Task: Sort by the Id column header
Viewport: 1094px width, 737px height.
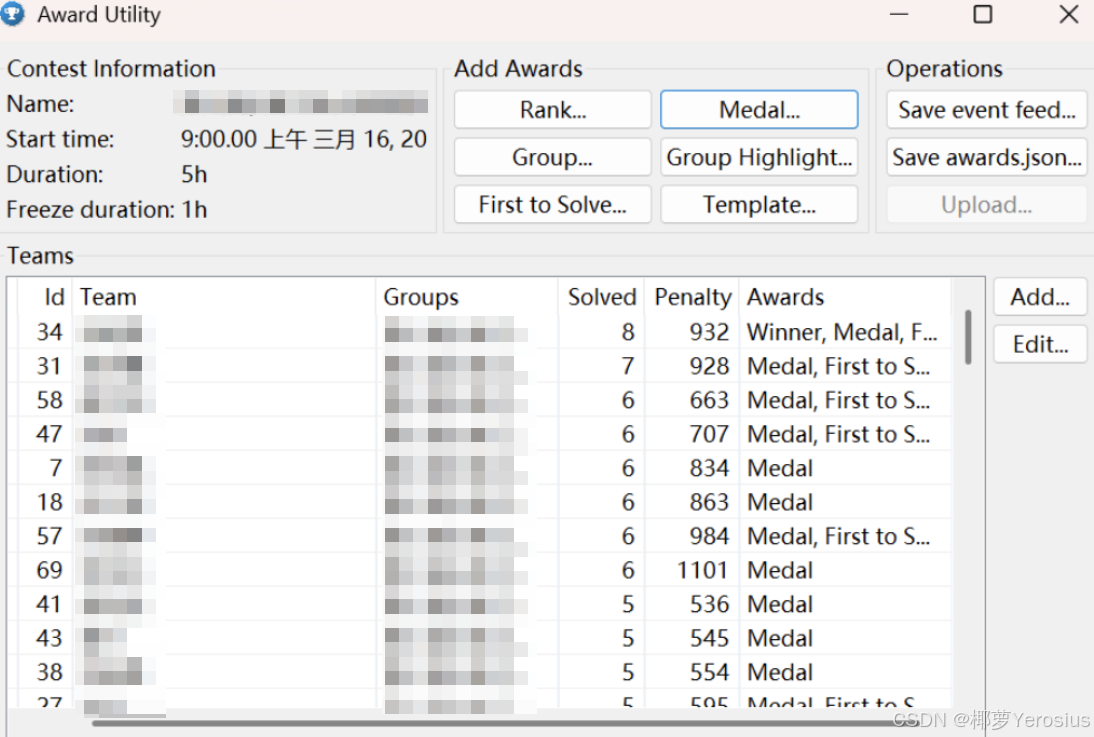Action: pyautogui.click(x=45, y=297)
